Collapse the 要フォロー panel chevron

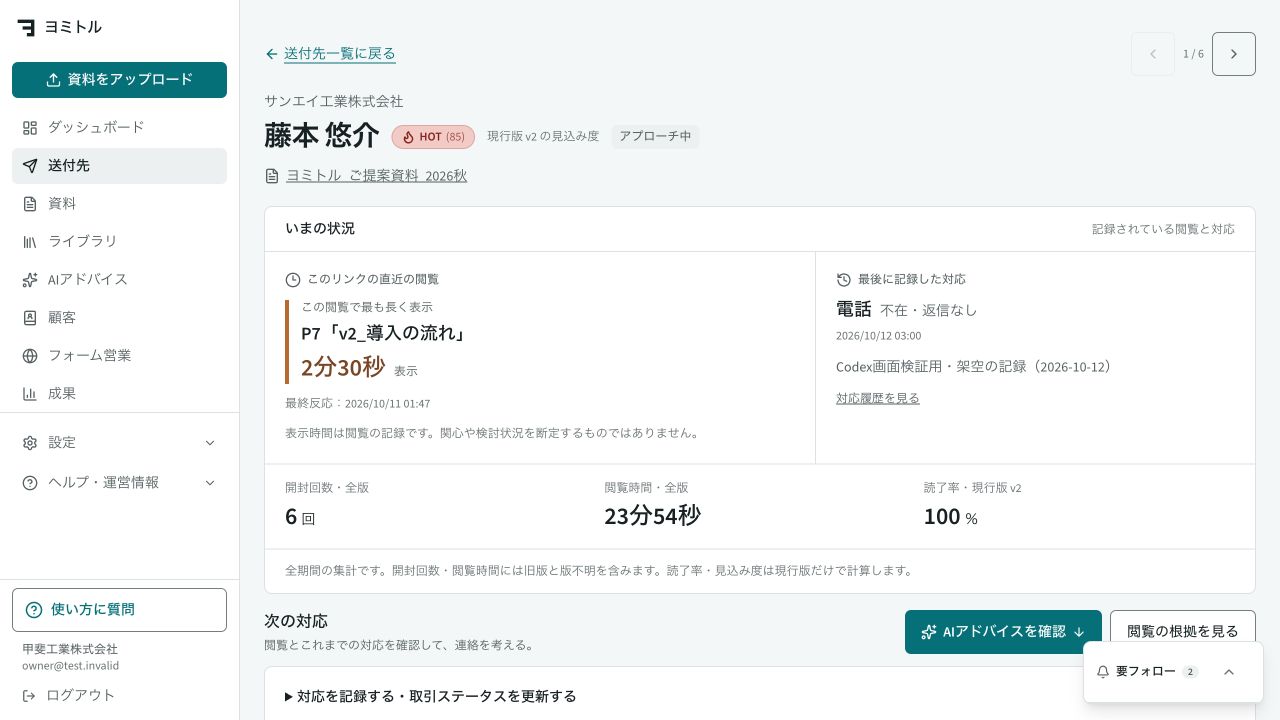click(1229, 672)
